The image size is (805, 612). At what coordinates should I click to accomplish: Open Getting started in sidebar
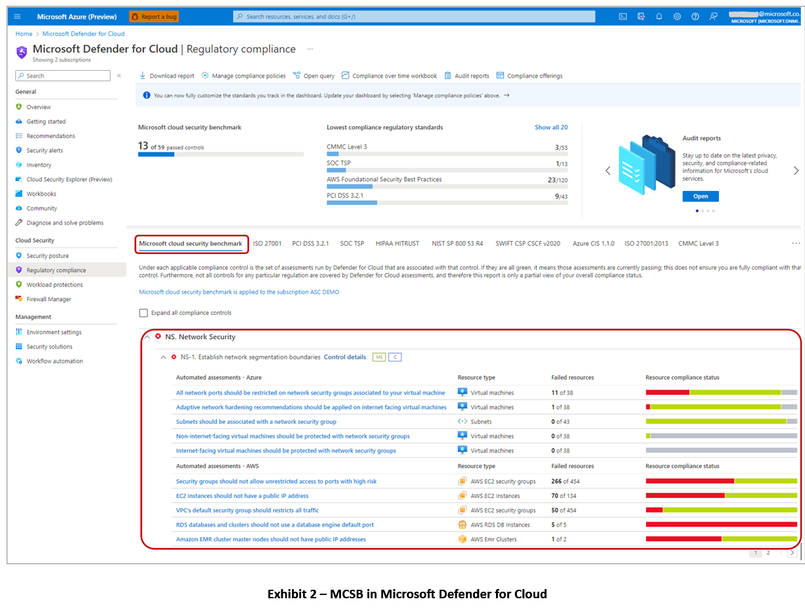pos(46,122)
